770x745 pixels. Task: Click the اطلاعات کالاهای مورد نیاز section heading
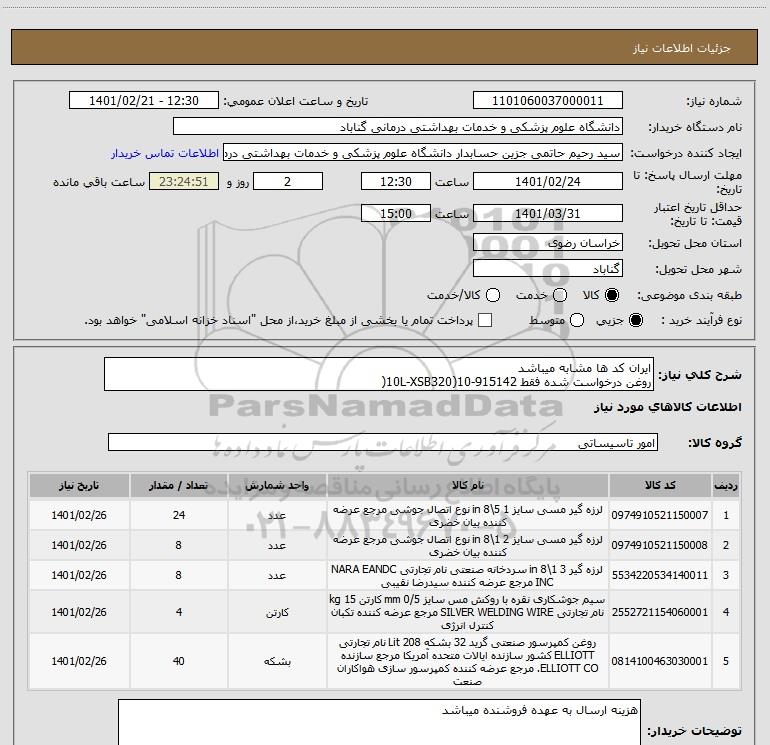[x=667, y=407]
